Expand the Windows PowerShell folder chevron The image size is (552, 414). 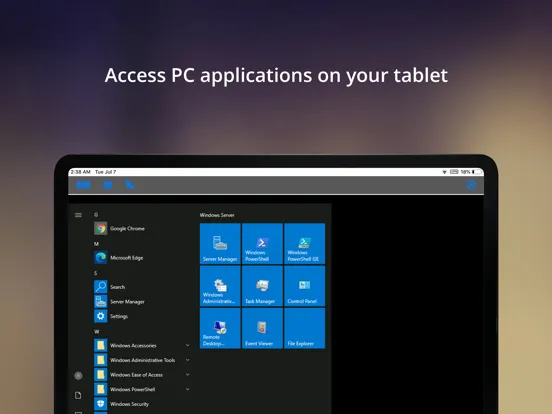pyautogui.click(x=188, y=389)
